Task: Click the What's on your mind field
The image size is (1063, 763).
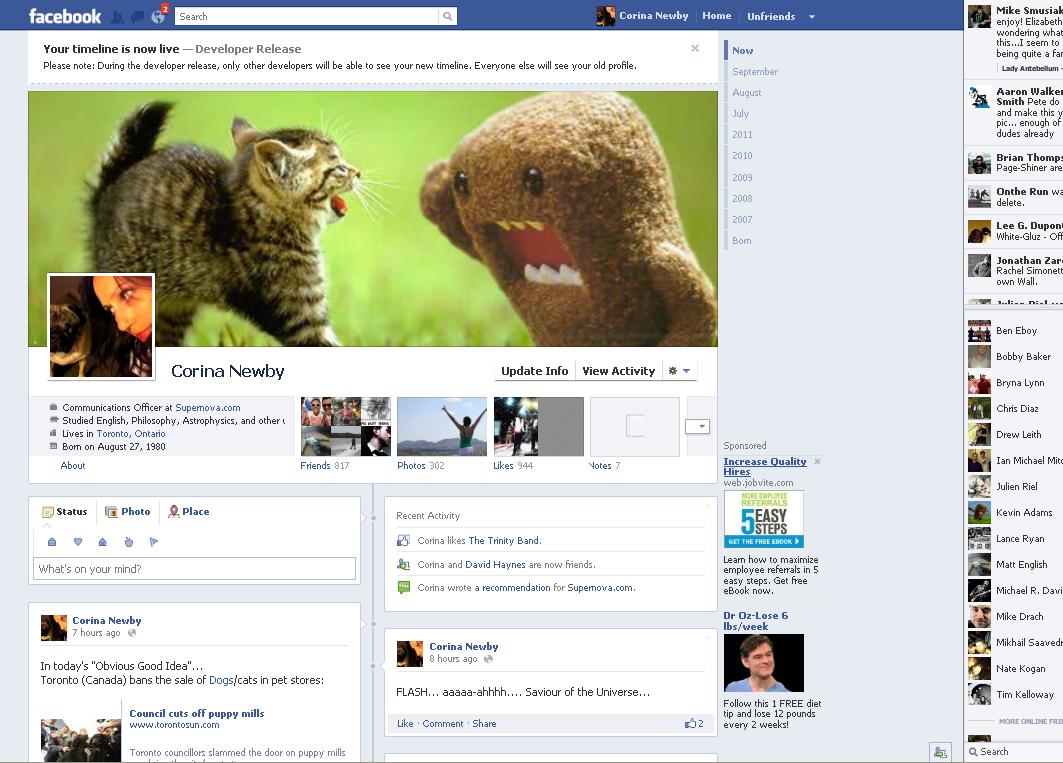Action: pyautogui.click(x=195, y=569)
